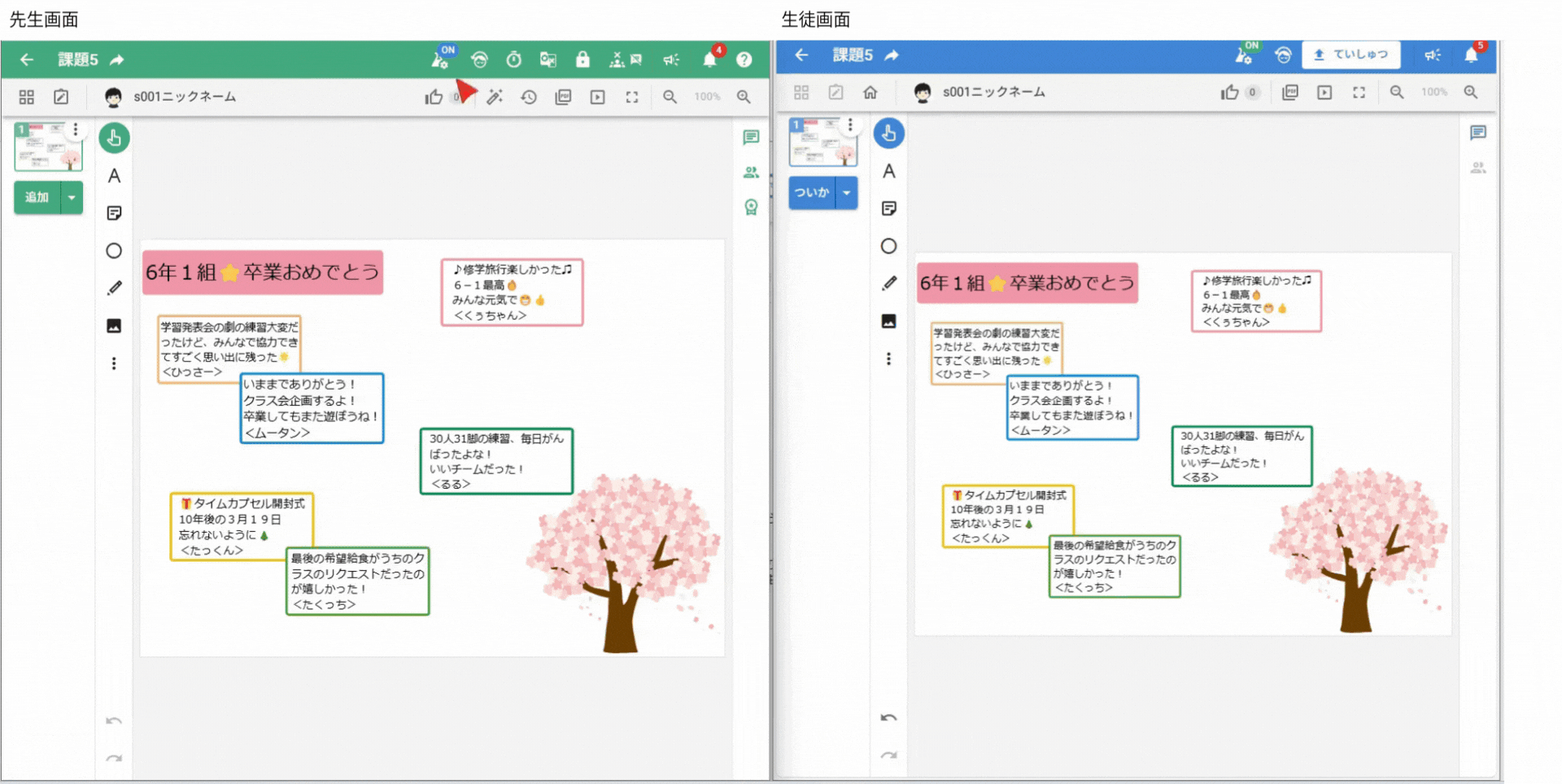Click the green 追加 button
The image size is (1562, 784).
[x=37, y=198]
